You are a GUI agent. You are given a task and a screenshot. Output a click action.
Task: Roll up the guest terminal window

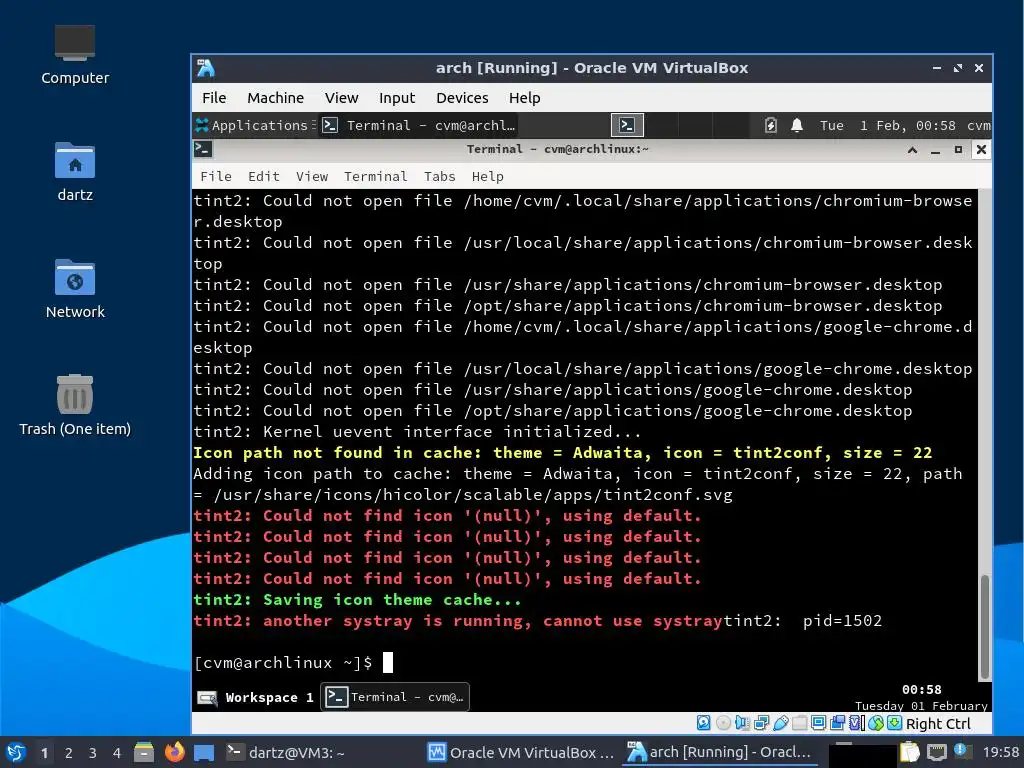(x=912, y=150)
